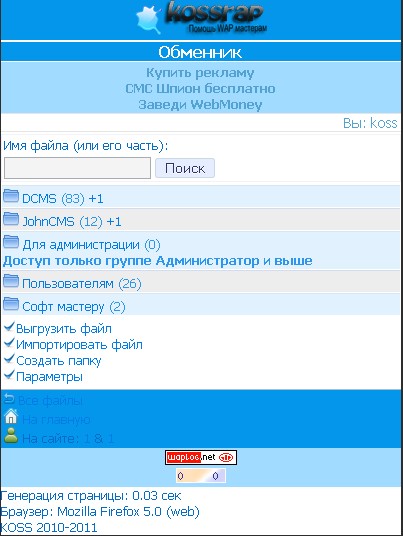Viewport: 403px width, 536px height.
Task: Open the Купить рекламу link
Action: [x=200, y=73]
